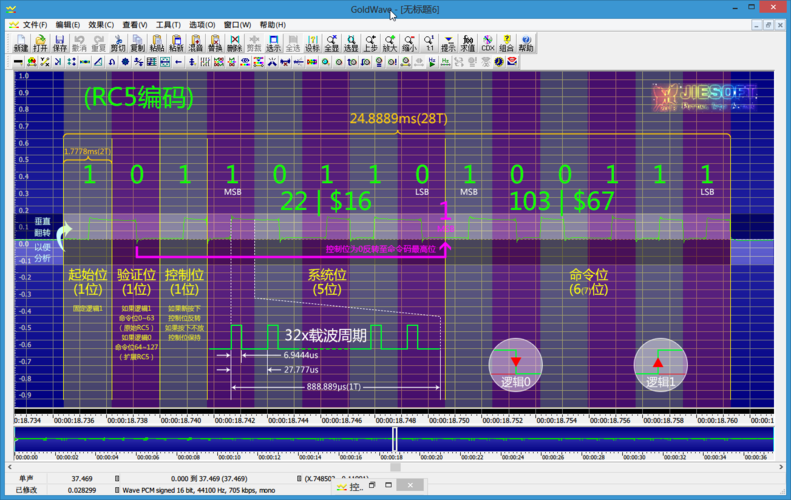Screen dimensions: 791x500
Task: Click the 选显 (Zoom Selection) icon
Action: point(351,43)
